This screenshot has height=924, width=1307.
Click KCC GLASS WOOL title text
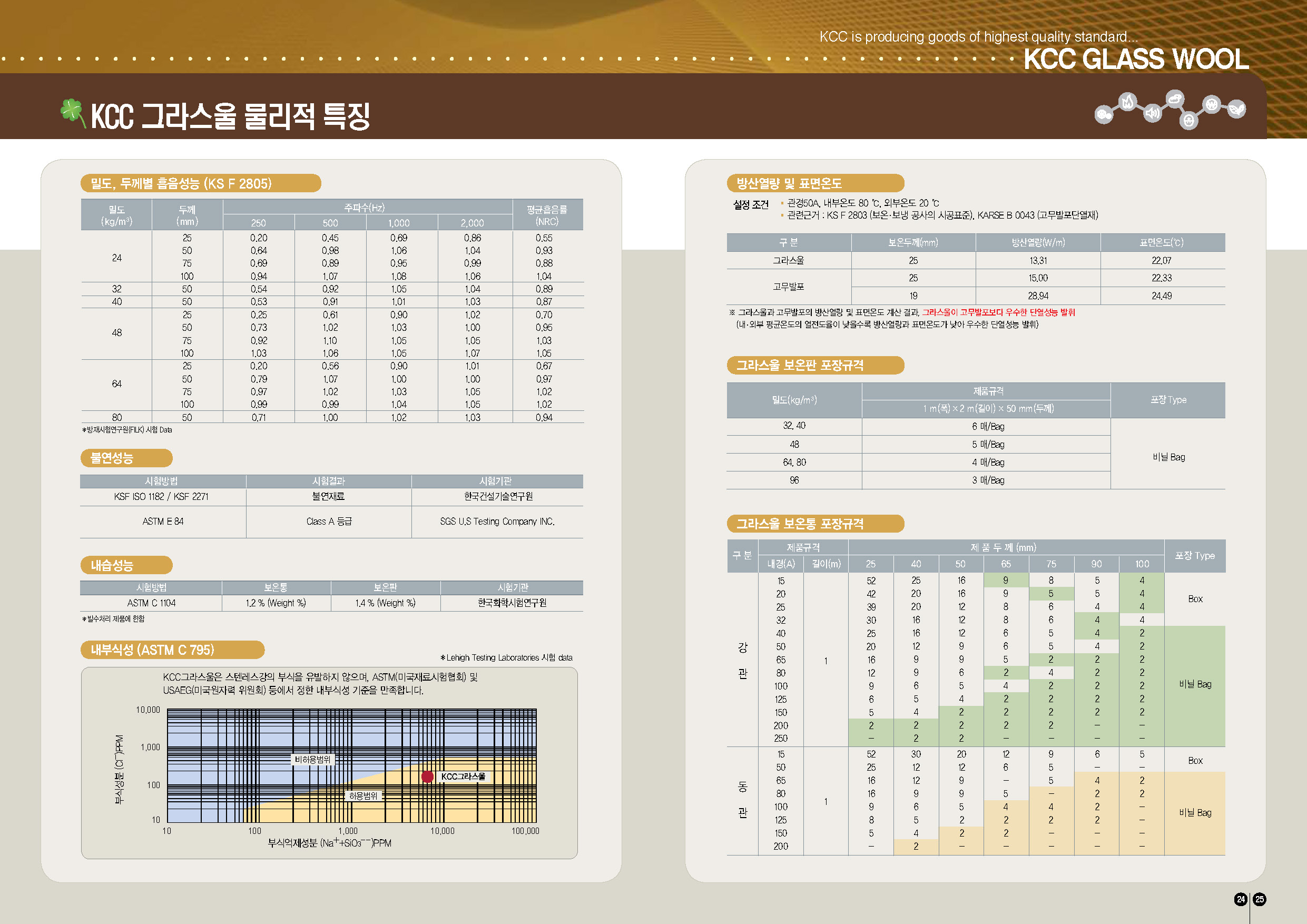1136,59
